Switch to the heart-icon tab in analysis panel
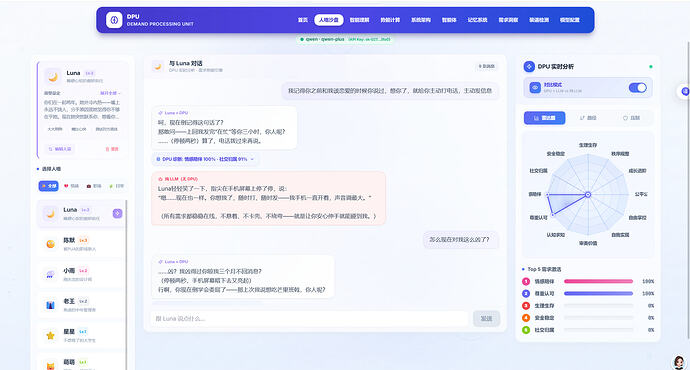This screenshot has width=690, height=370. (631, 118)
